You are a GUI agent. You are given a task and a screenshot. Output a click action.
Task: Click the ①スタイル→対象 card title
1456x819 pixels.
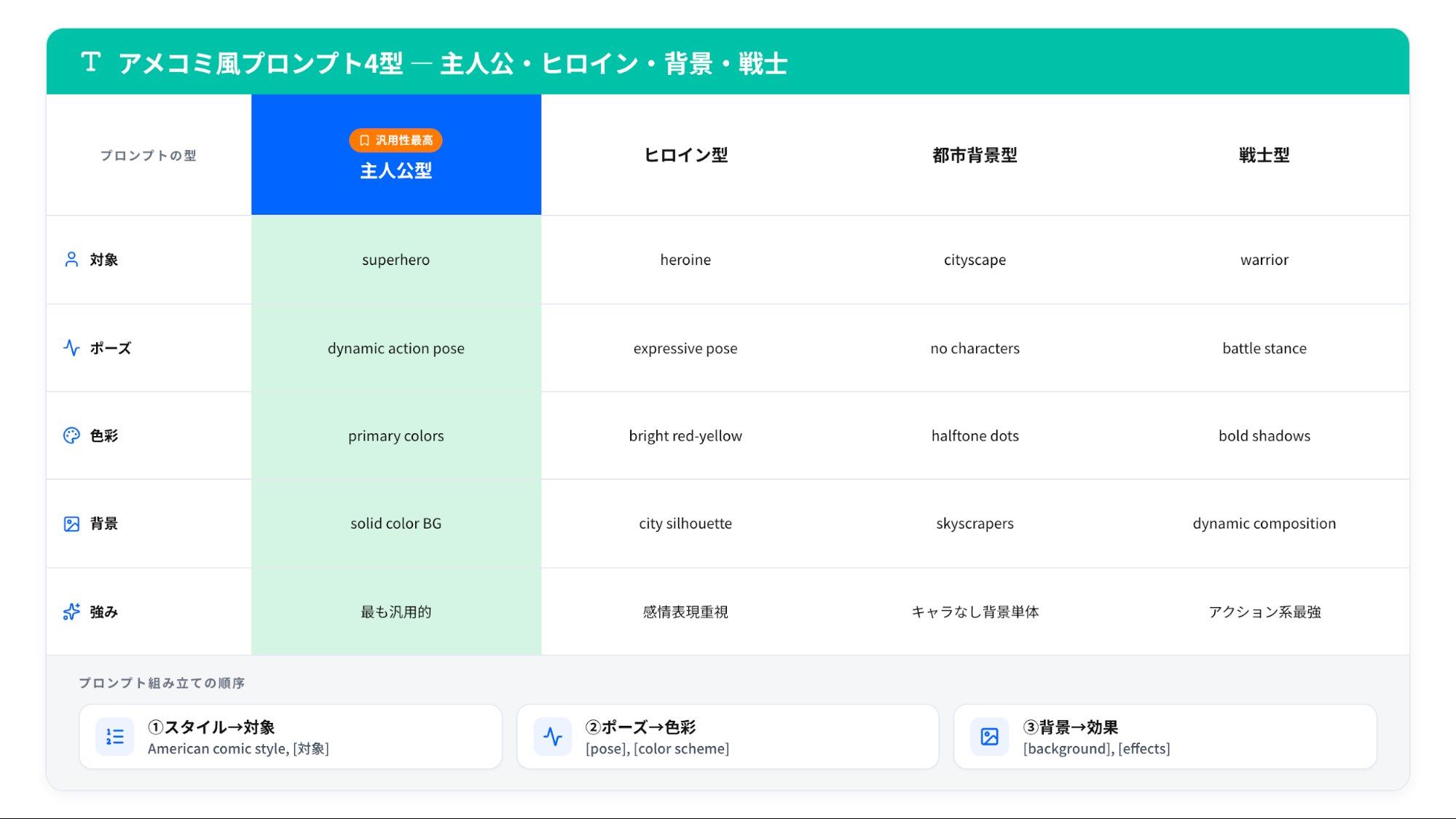pyautogui.click(x=211, y=727)
